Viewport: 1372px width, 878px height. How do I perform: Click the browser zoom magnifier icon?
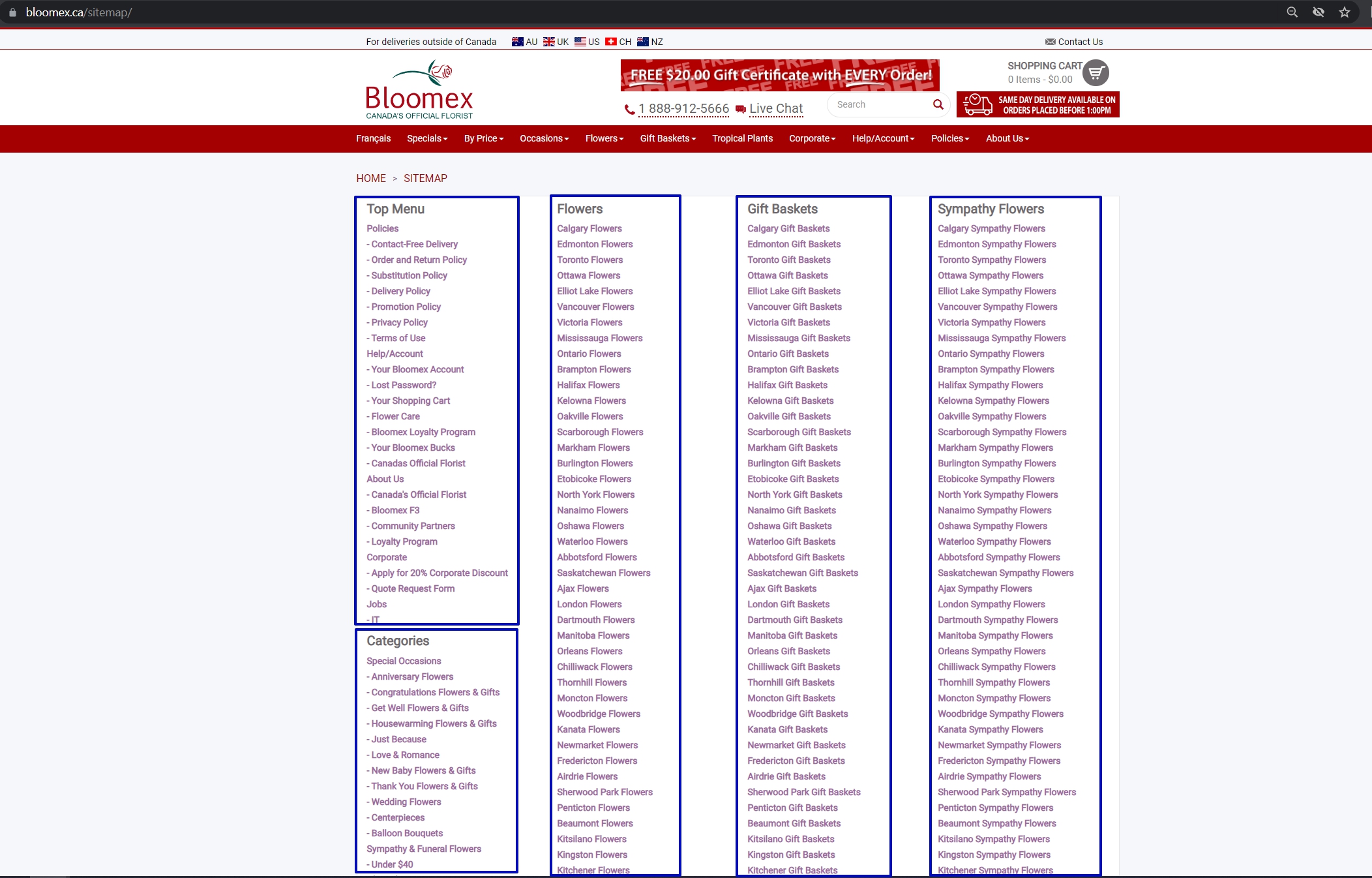(x=1292, y=12)
